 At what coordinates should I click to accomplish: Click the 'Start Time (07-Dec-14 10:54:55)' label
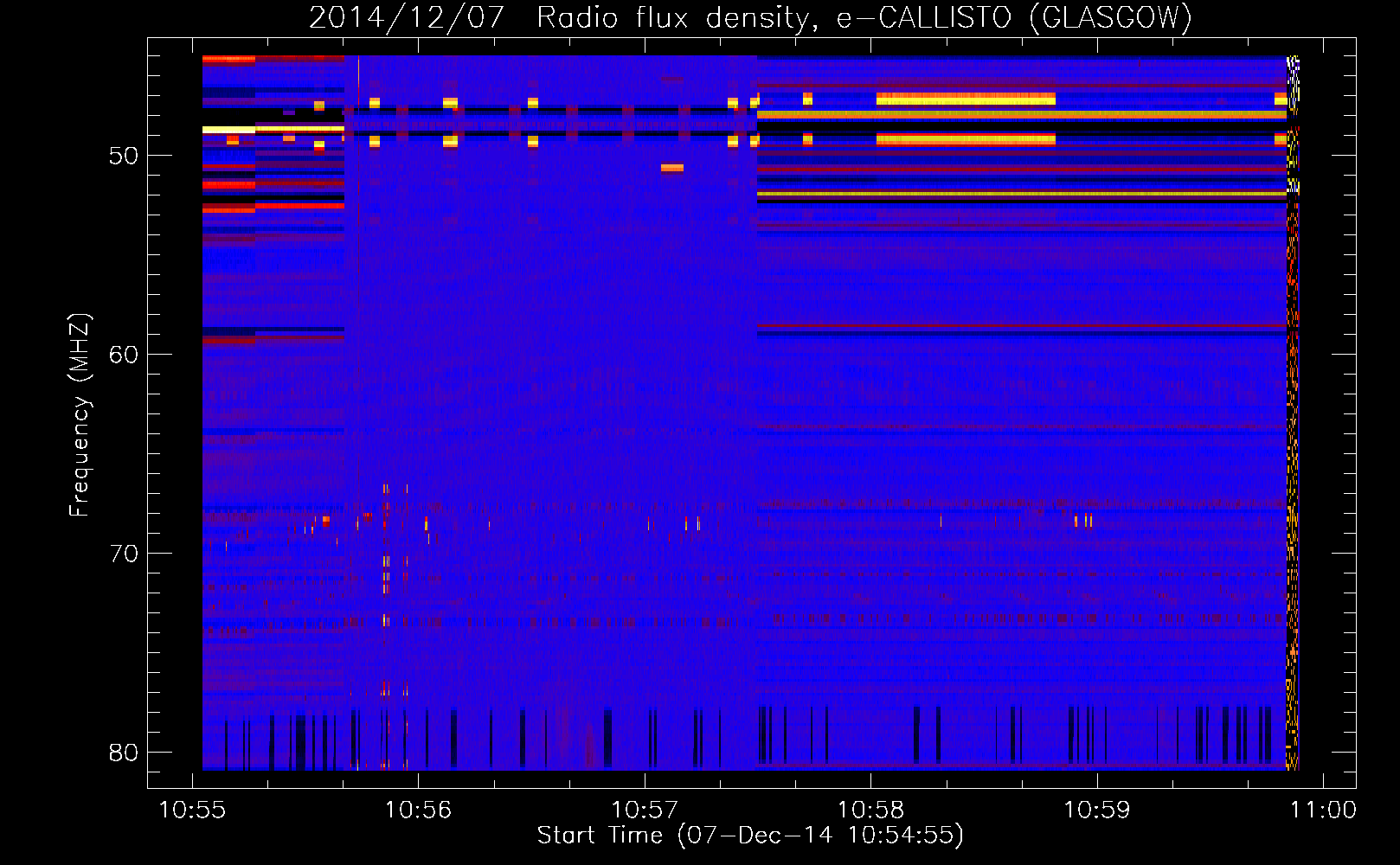[750, 836]
